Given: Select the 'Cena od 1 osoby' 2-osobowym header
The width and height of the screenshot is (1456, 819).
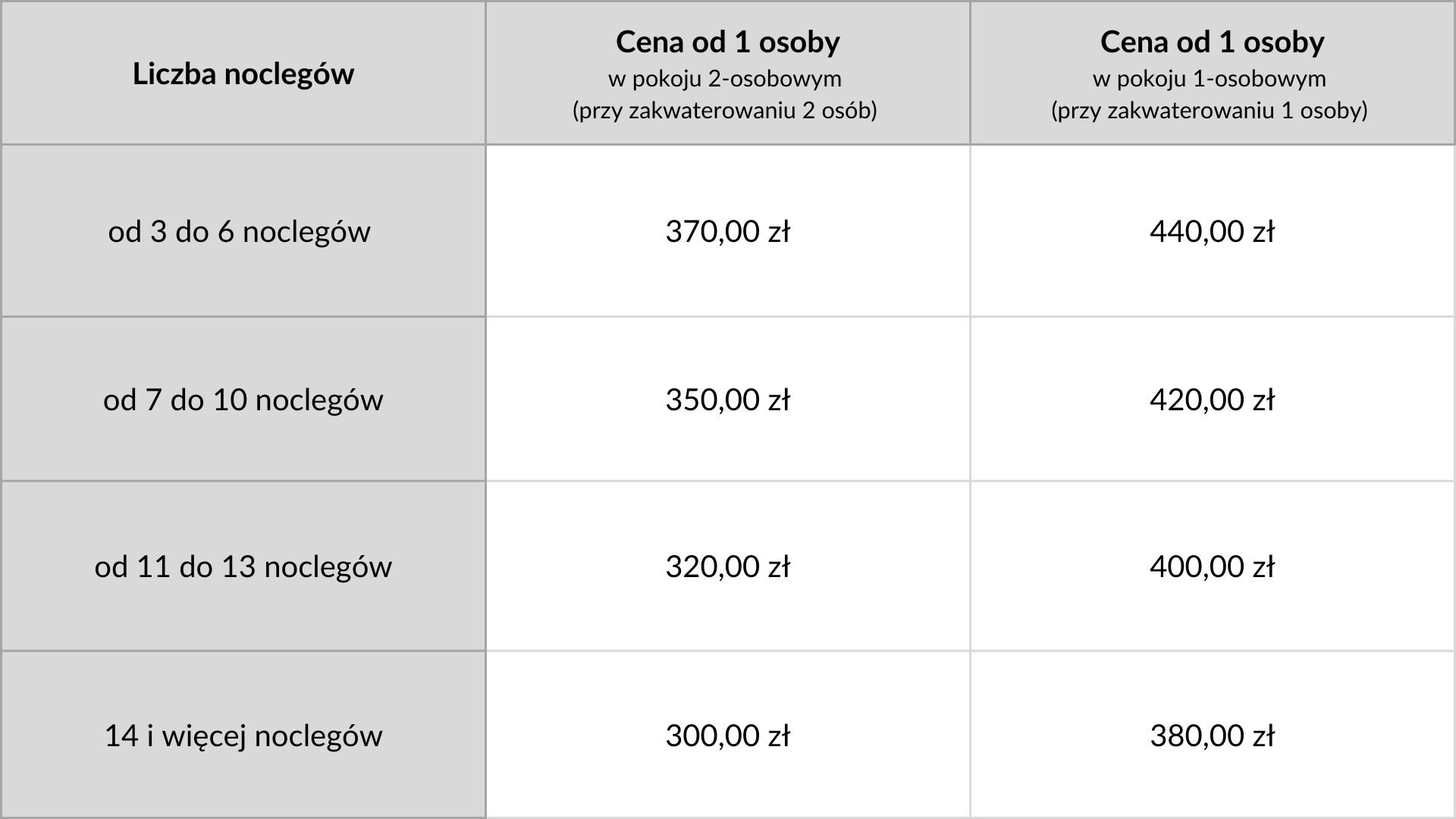Looking at the screenshot, I should click(728, 74).
